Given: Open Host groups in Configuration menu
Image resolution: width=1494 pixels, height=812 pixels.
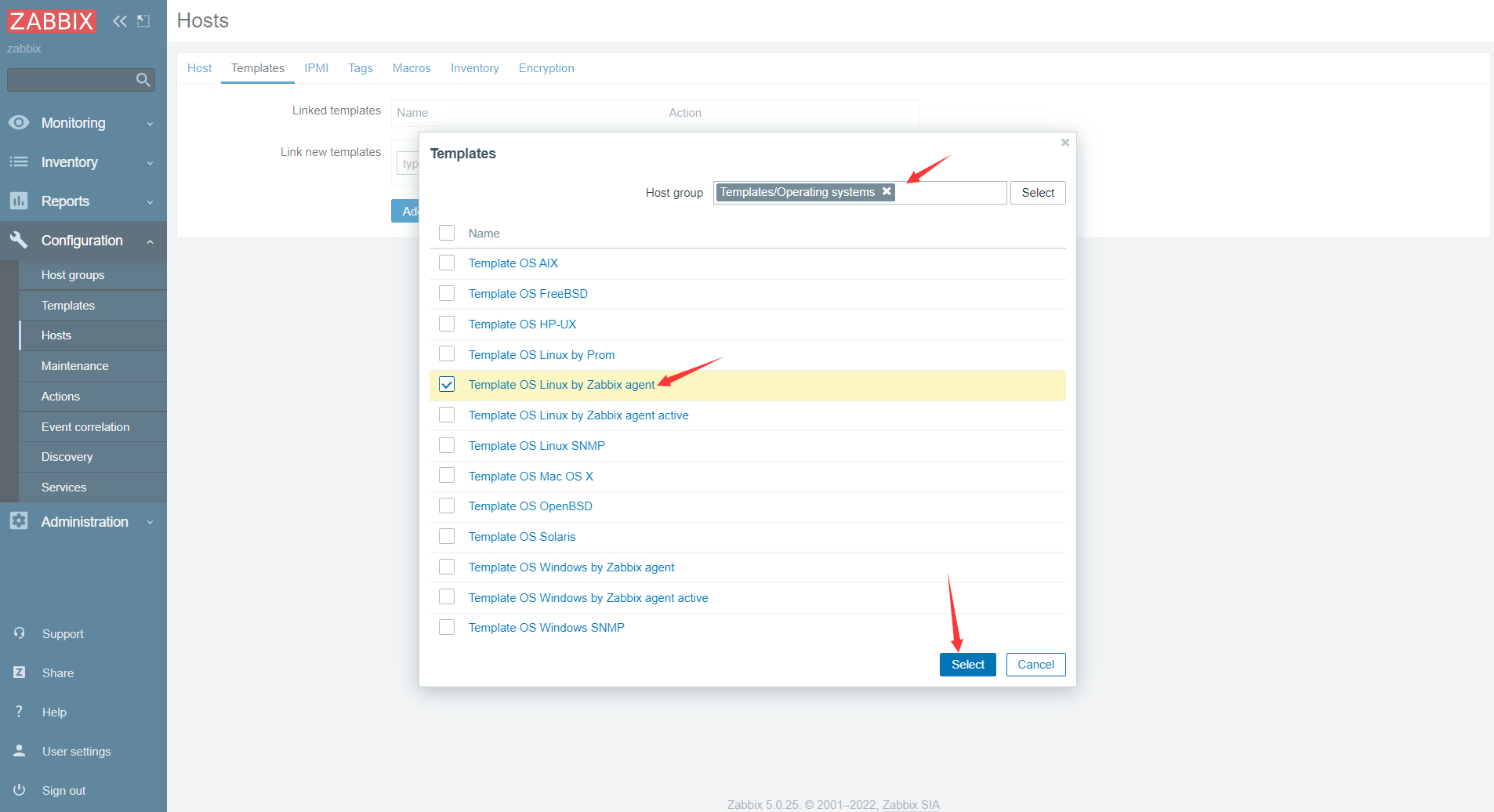Looking at the screenshot, I should pos(92,275).
